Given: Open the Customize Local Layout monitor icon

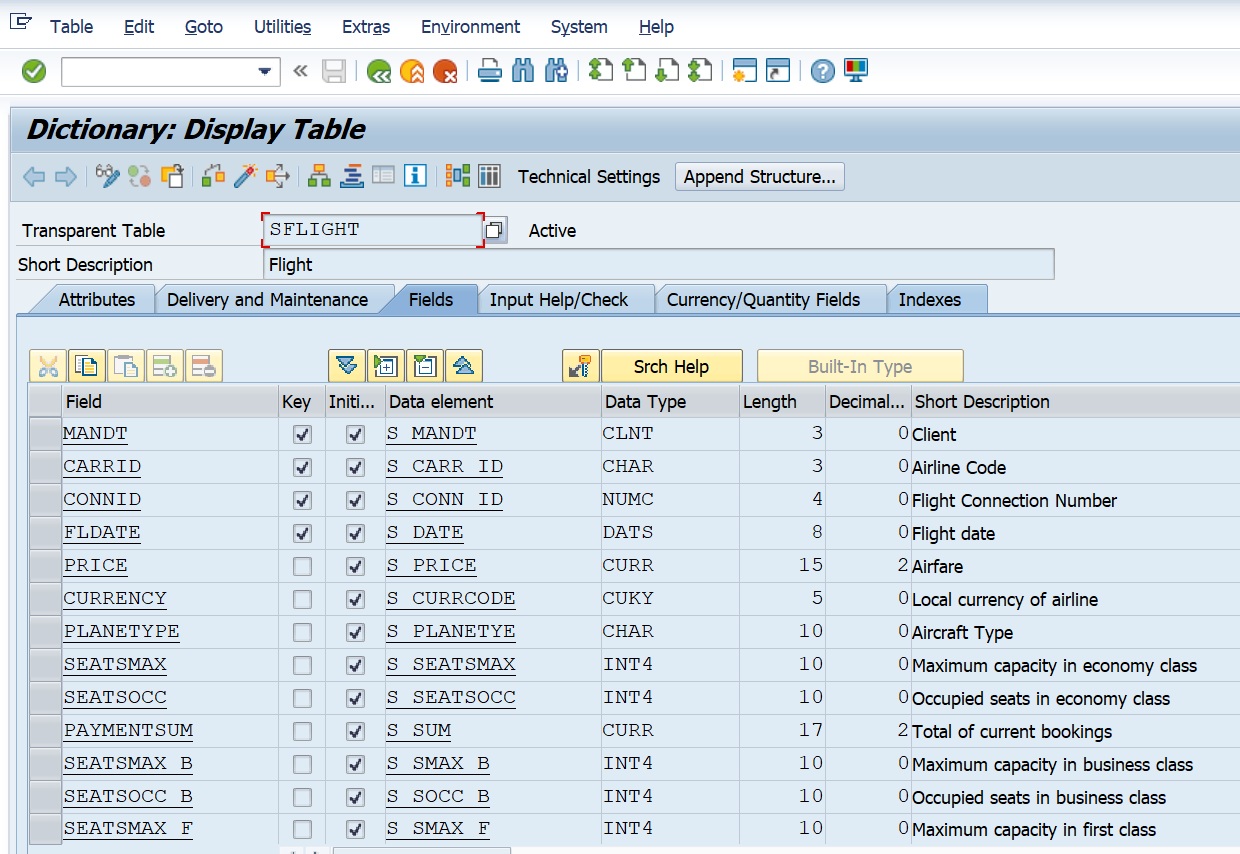Looking at the screenshot, I should [856, 70].
